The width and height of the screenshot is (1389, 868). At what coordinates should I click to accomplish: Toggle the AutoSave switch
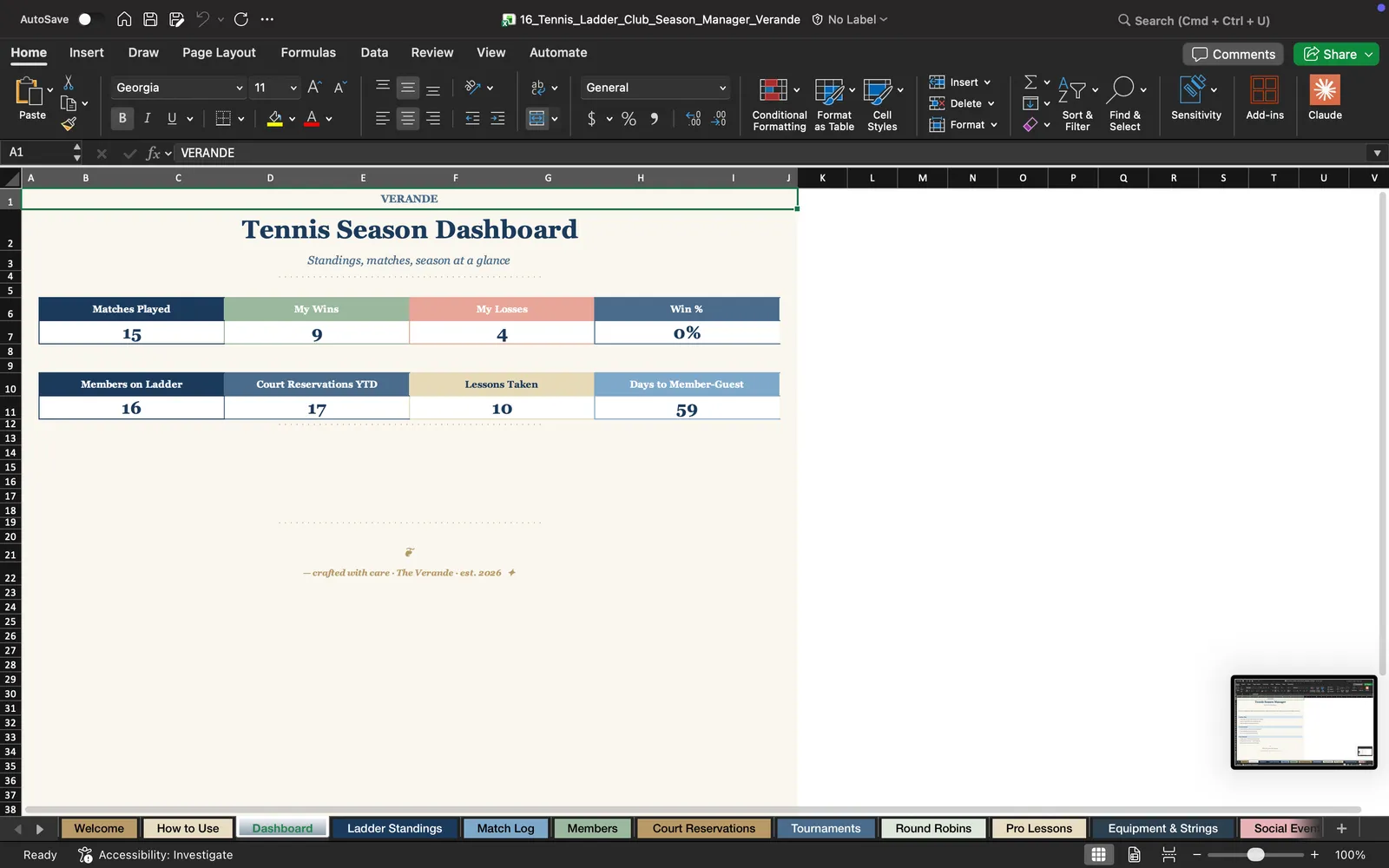coord(89,19)
